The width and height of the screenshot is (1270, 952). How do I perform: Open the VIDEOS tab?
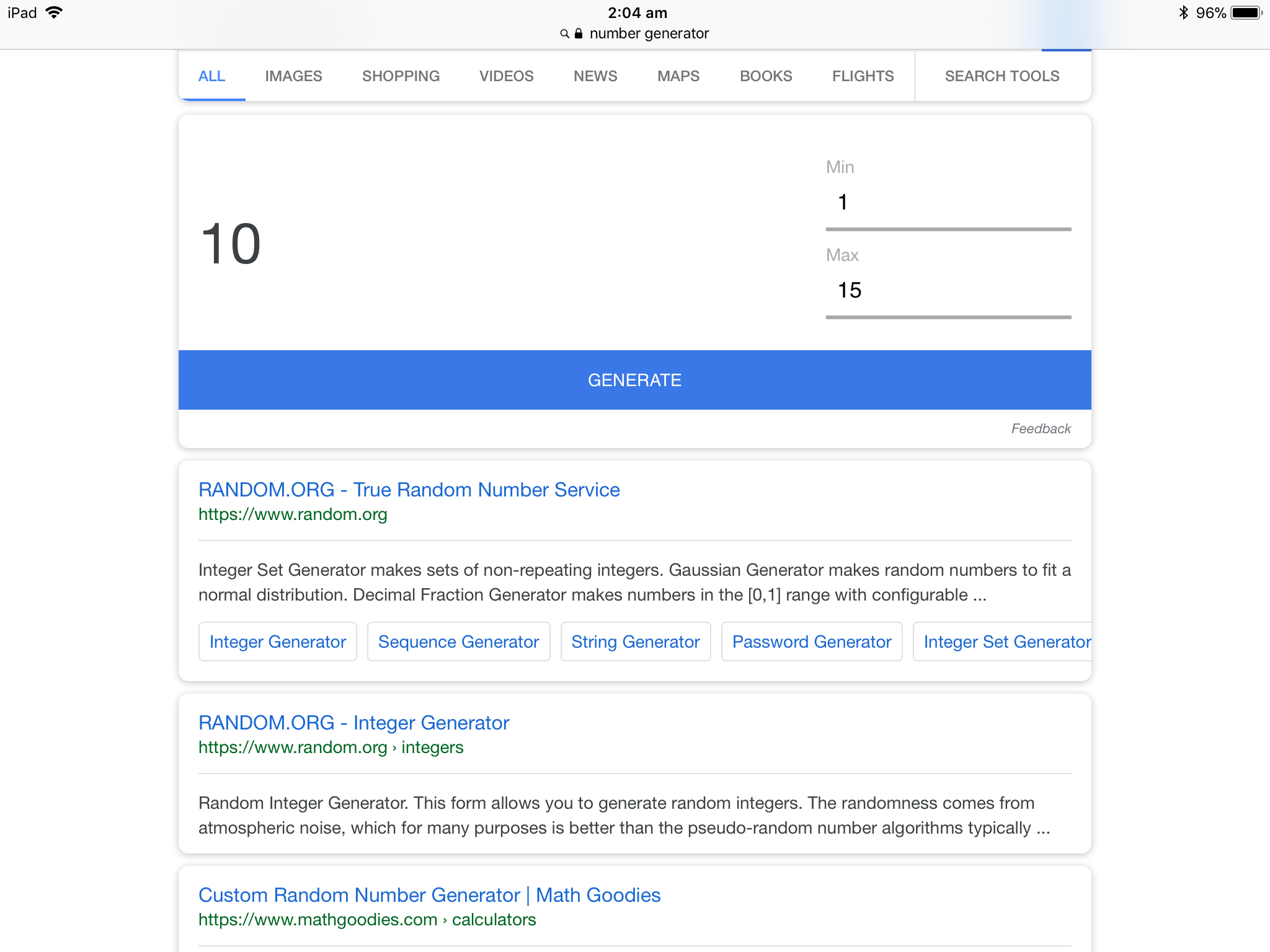coord(506,76)
